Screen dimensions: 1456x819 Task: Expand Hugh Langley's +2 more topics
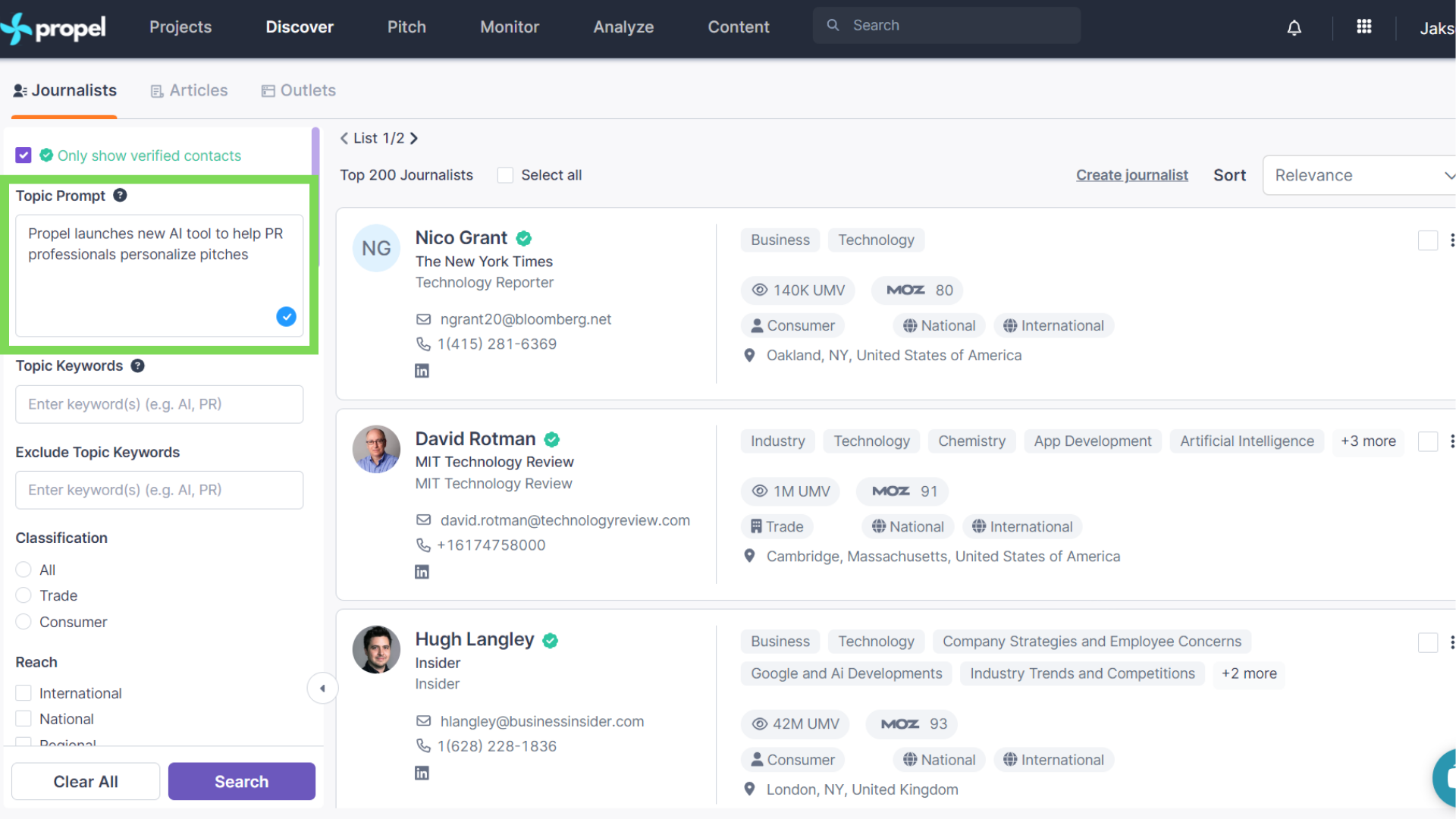coord(1249,673)
